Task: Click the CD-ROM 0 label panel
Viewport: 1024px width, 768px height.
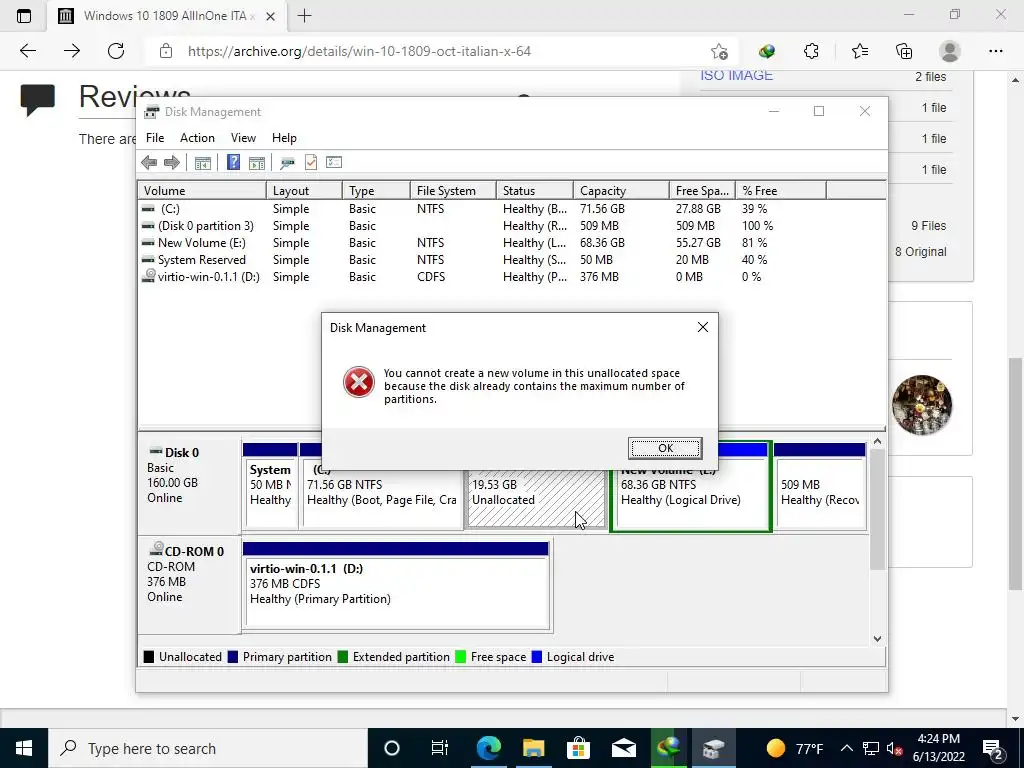Action: tap(189, 584)
